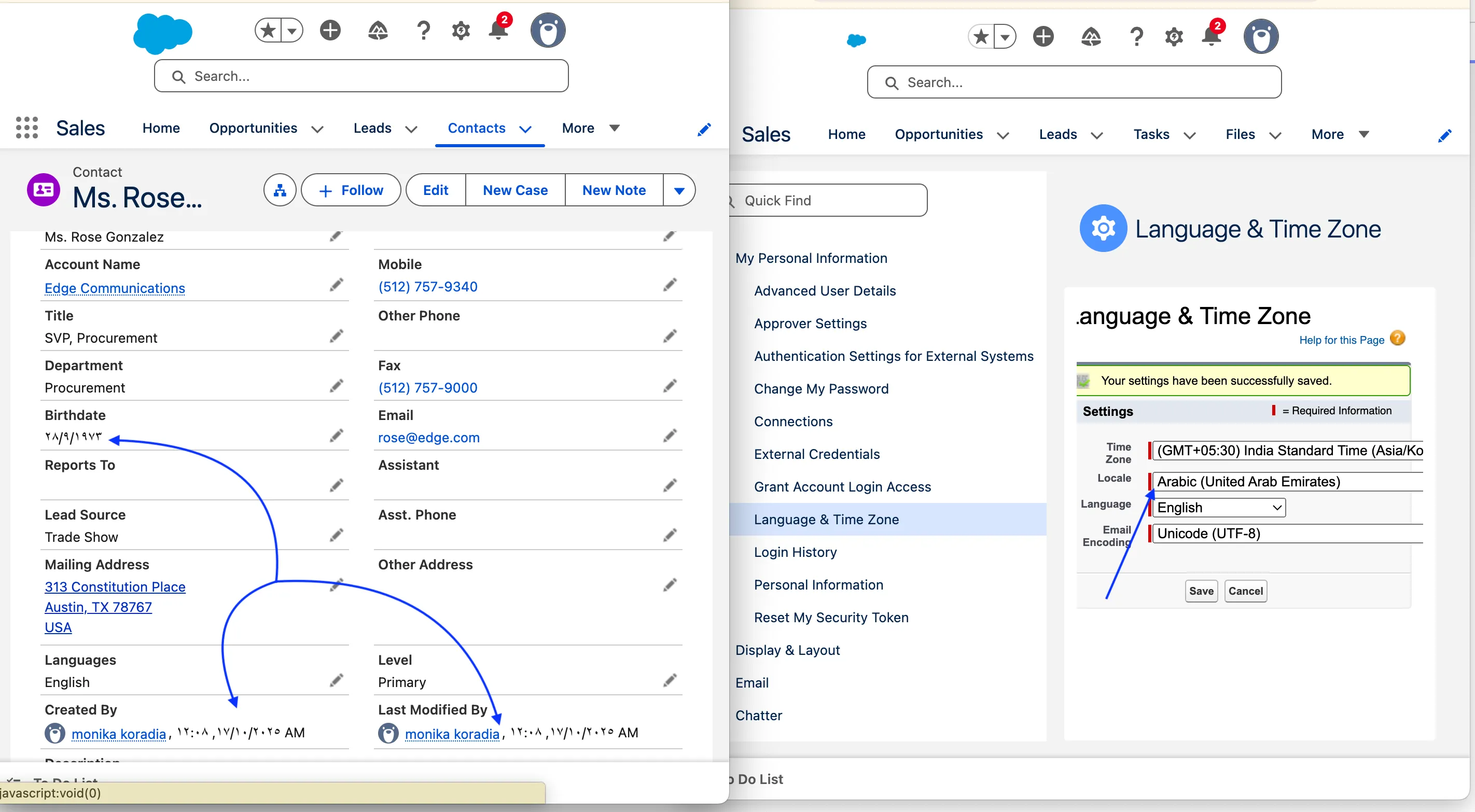Screen dimensions: 1475x812
Task: Expand more actions arrow beside New Note
Action: tap(679, 190)
